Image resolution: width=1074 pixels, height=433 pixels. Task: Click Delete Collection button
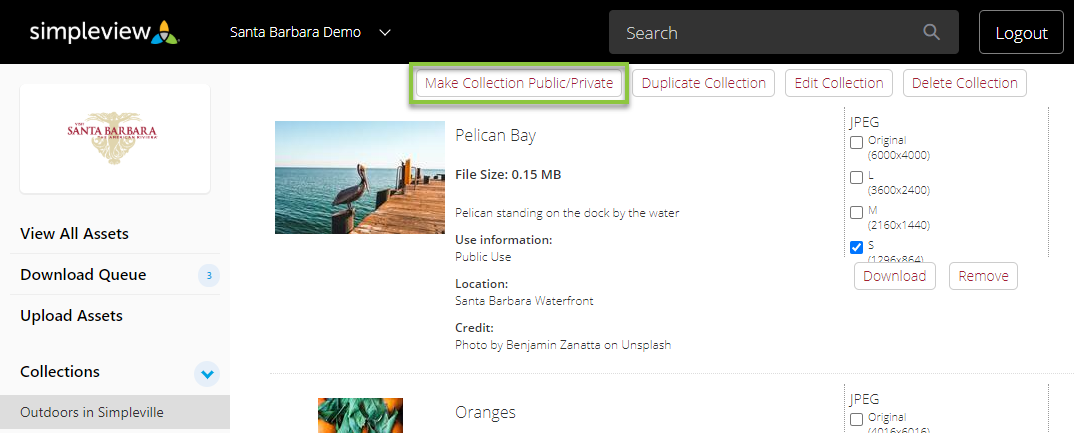tap(964, 83)
